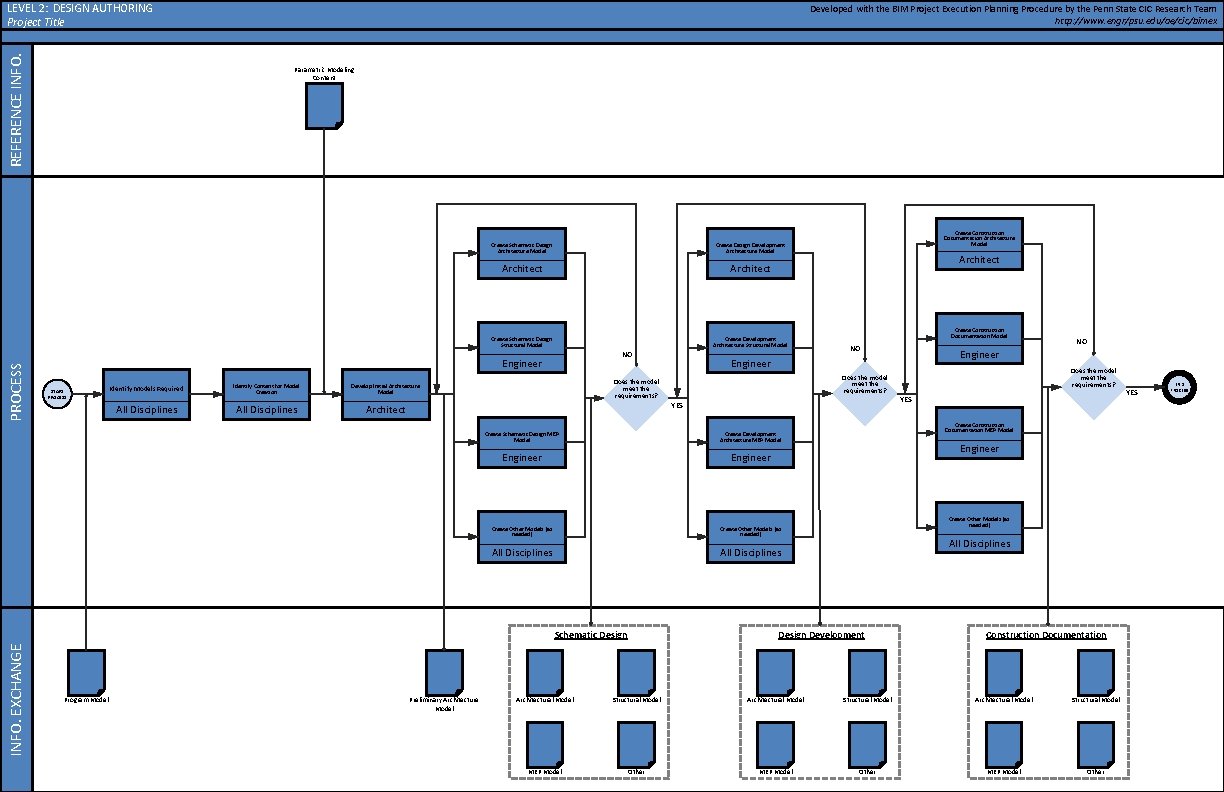
Task: Click the Identify Models Required process box
Action: 146,394
